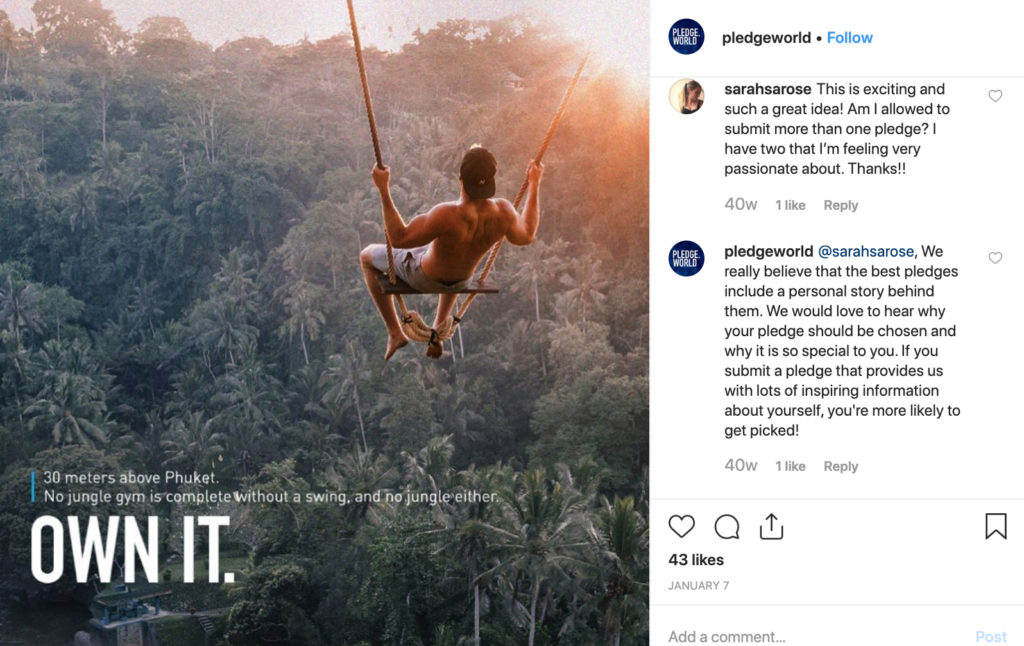The image size is (1024, 646).
Task: Share post using the upload arrow icon
Action: tap(771, 526)
